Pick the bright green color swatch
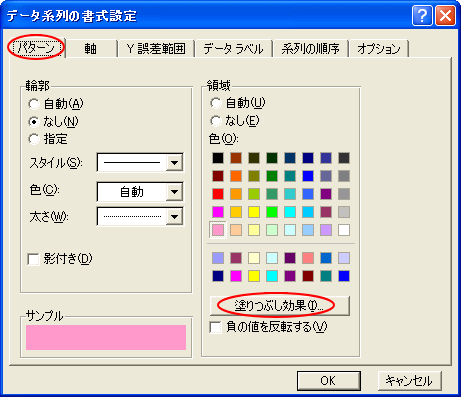The height and width of the screenshot is (397, 461). tap(272, 212)
